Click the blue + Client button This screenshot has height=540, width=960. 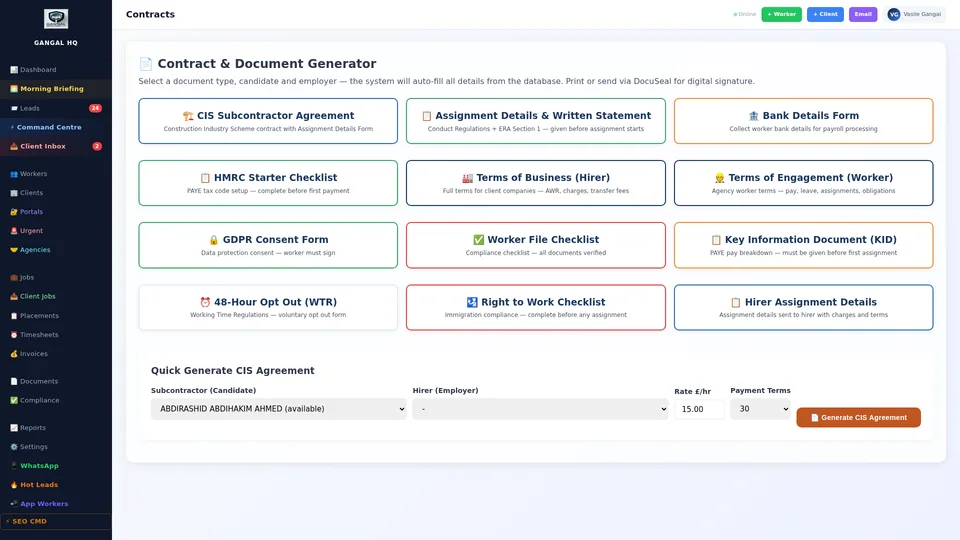point(825,14)
